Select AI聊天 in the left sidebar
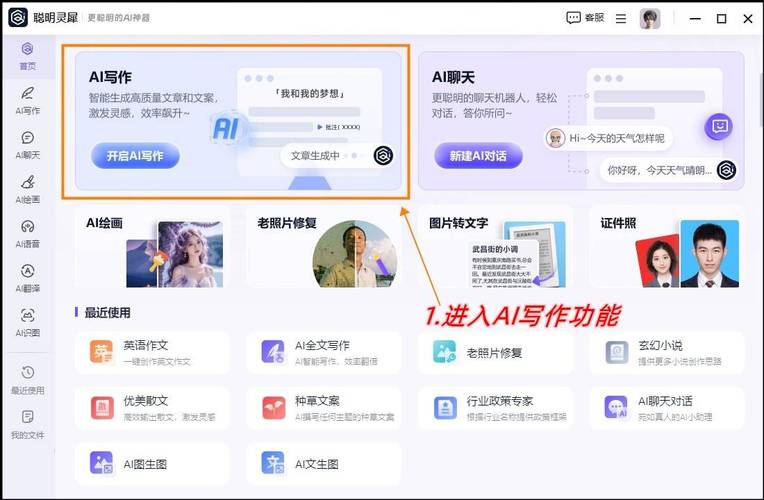764x500 pixels. coord(27,145)
